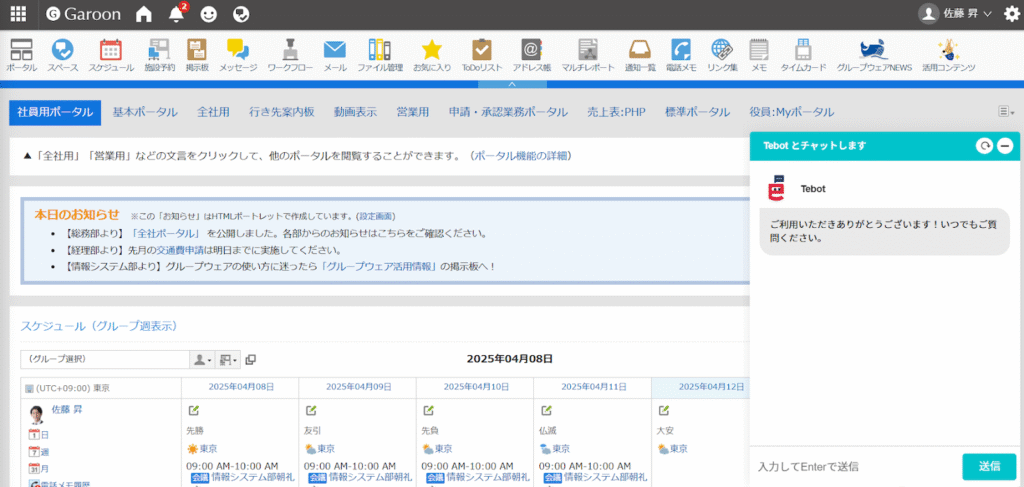Open the ファイル管理 (File management) icon
The height and width of the screenshot is (487, 1024).
(380, 54)
